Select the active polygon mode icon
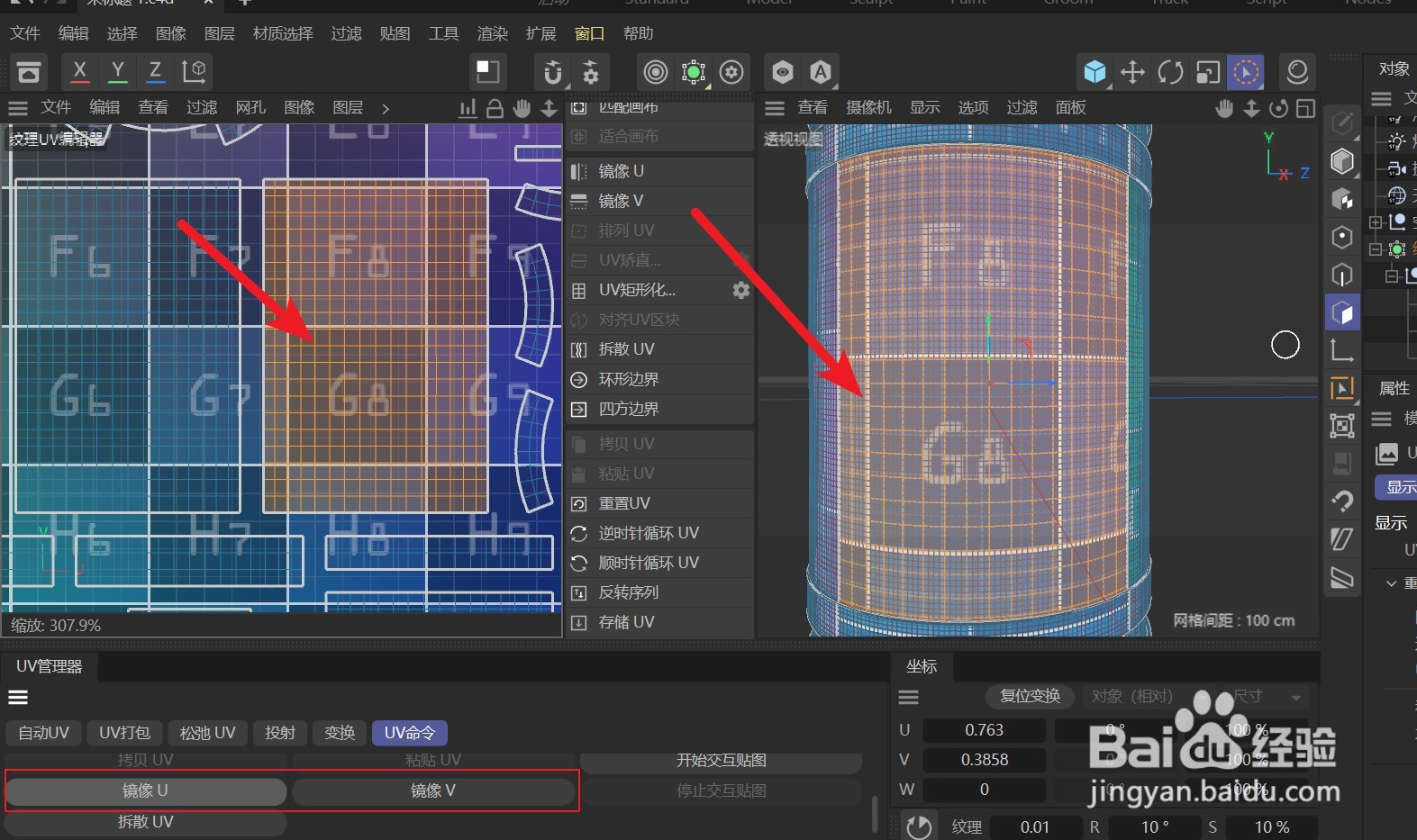This screenshot has height=840, width=1417. (x=1342, y=312)
